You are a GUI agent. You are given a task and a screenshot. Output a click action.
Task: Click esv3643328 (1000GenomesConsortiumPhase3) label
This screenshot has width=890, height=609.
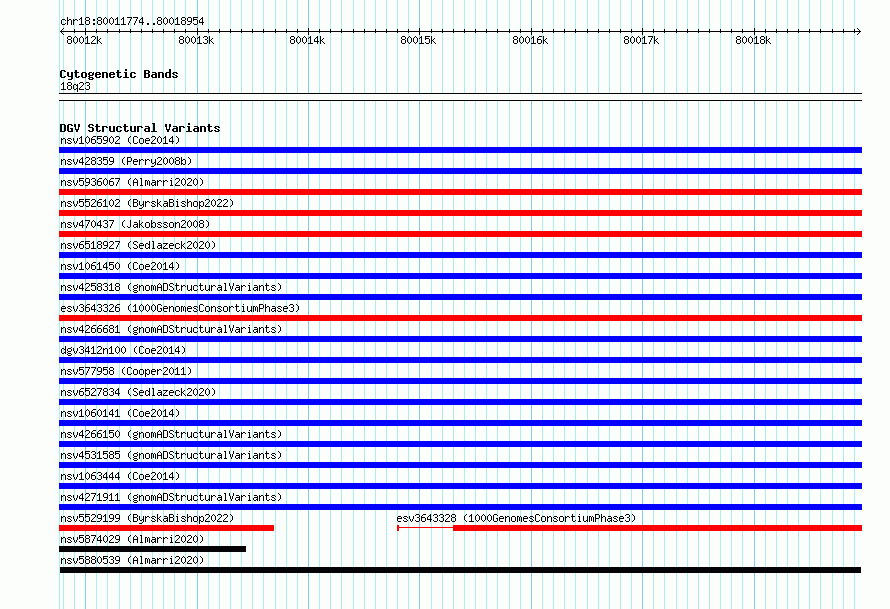point(516,518)
